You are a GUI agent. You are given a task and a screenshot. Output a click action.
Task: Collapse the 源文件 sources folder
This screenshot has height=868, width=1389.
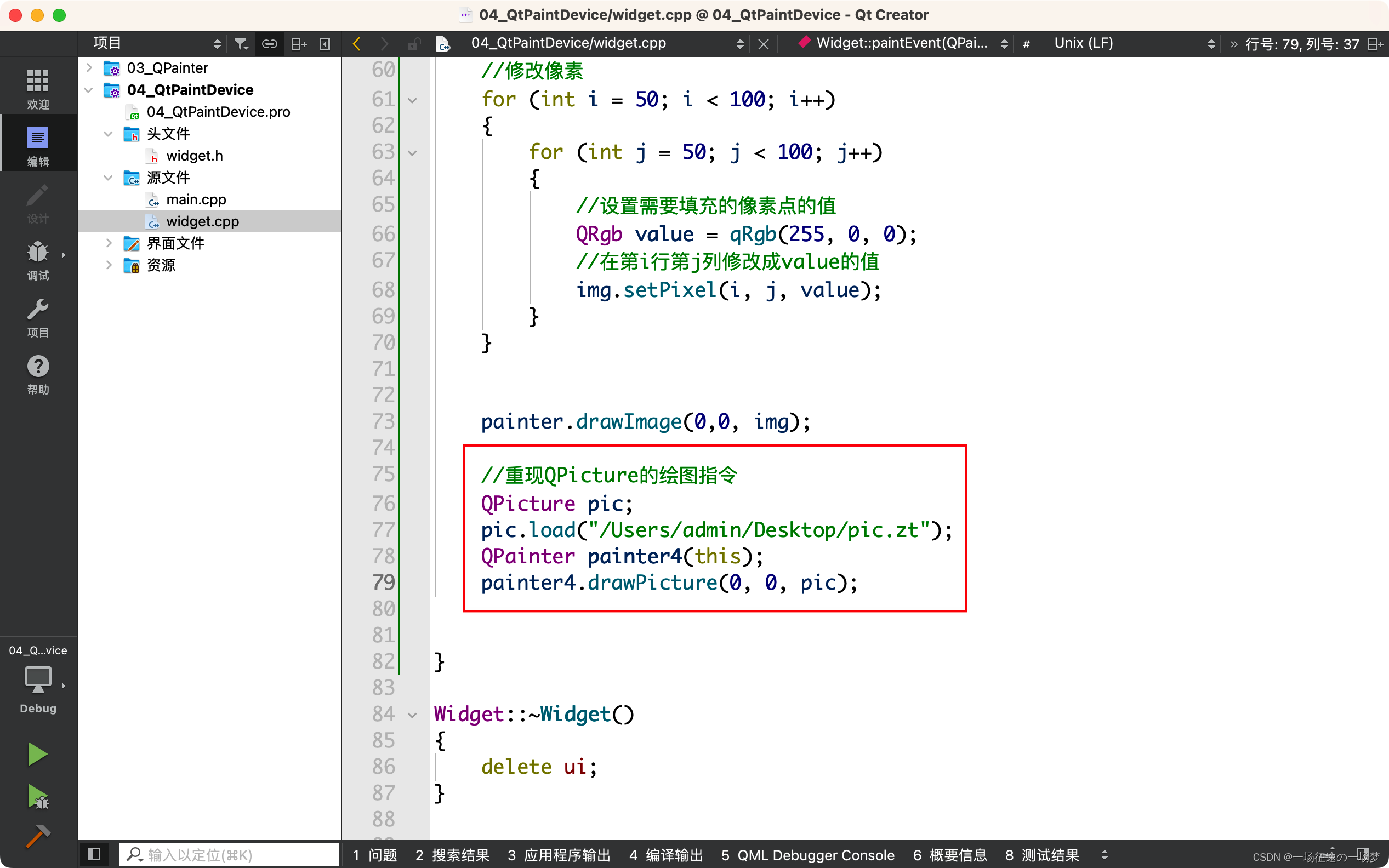tap(108, 178)
